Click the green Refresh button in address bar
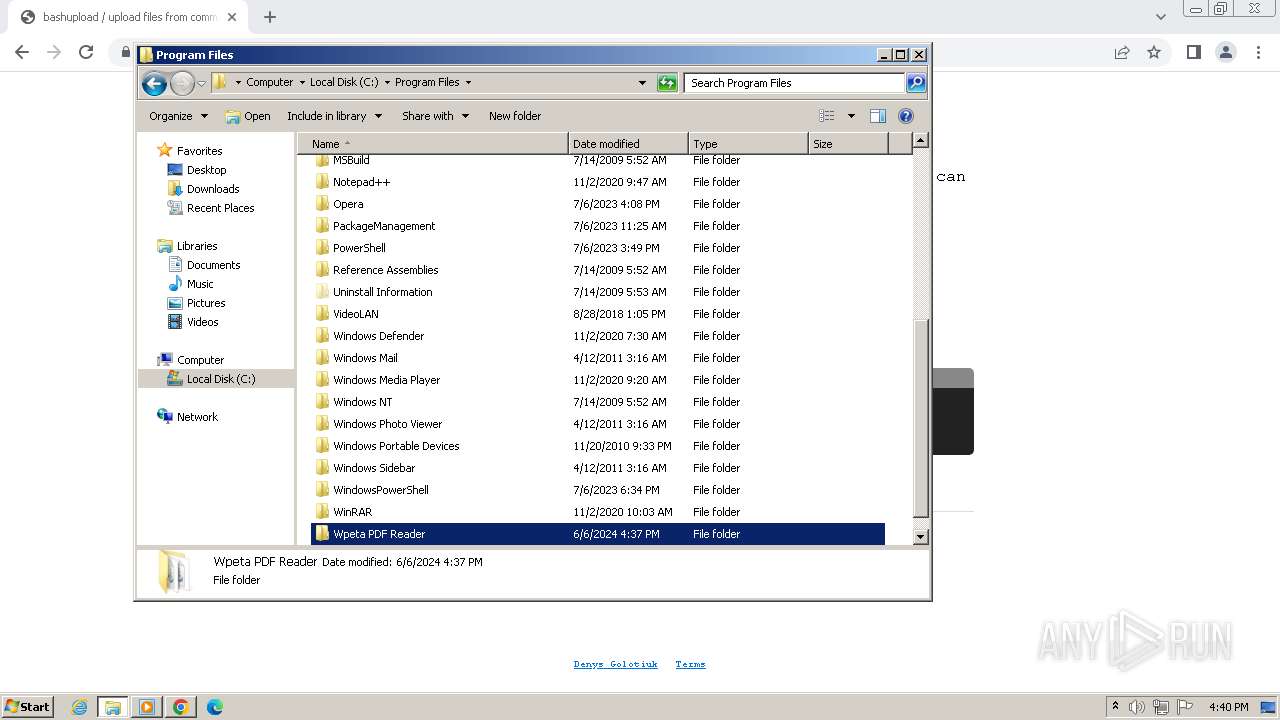This screenshot has width=1280, height=720. pyautogui.click(x=667, y=83)
